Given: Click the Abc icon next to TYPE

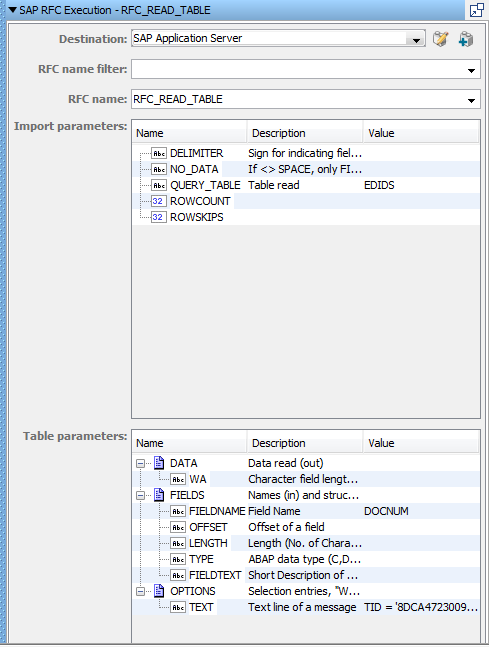Looking at the screenshot, I should (x=178, y=560).
